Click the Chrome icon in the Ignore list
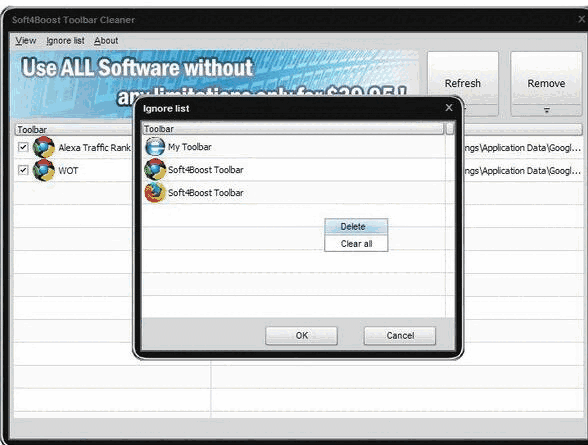The image size is (588, 445). [155, 169]
